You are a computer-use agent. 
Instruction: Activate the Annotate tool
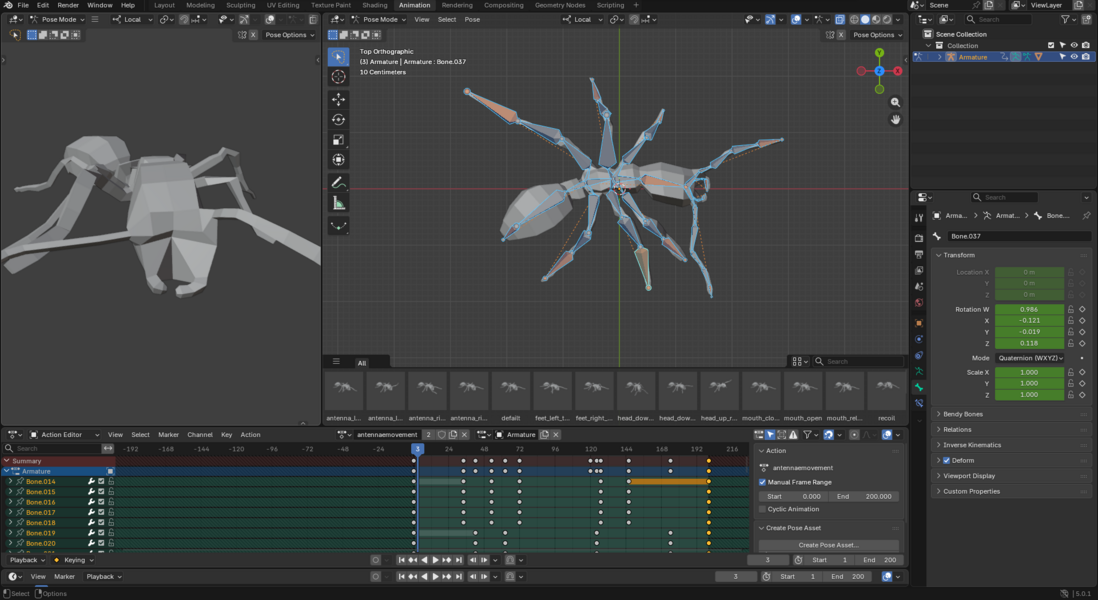coord(338,182)
